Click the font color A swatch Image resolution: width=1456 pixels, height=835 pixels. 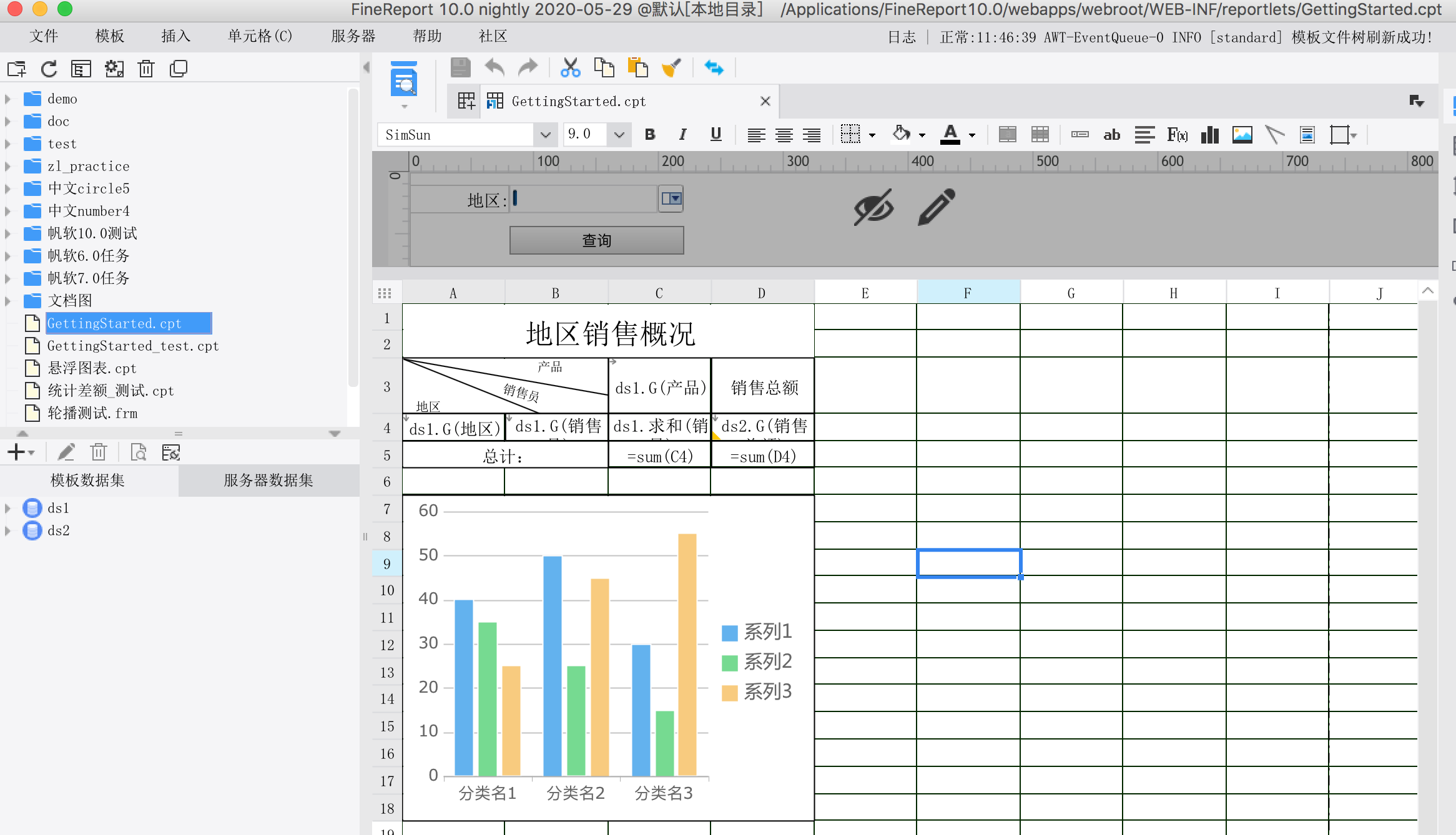[950, 134]
